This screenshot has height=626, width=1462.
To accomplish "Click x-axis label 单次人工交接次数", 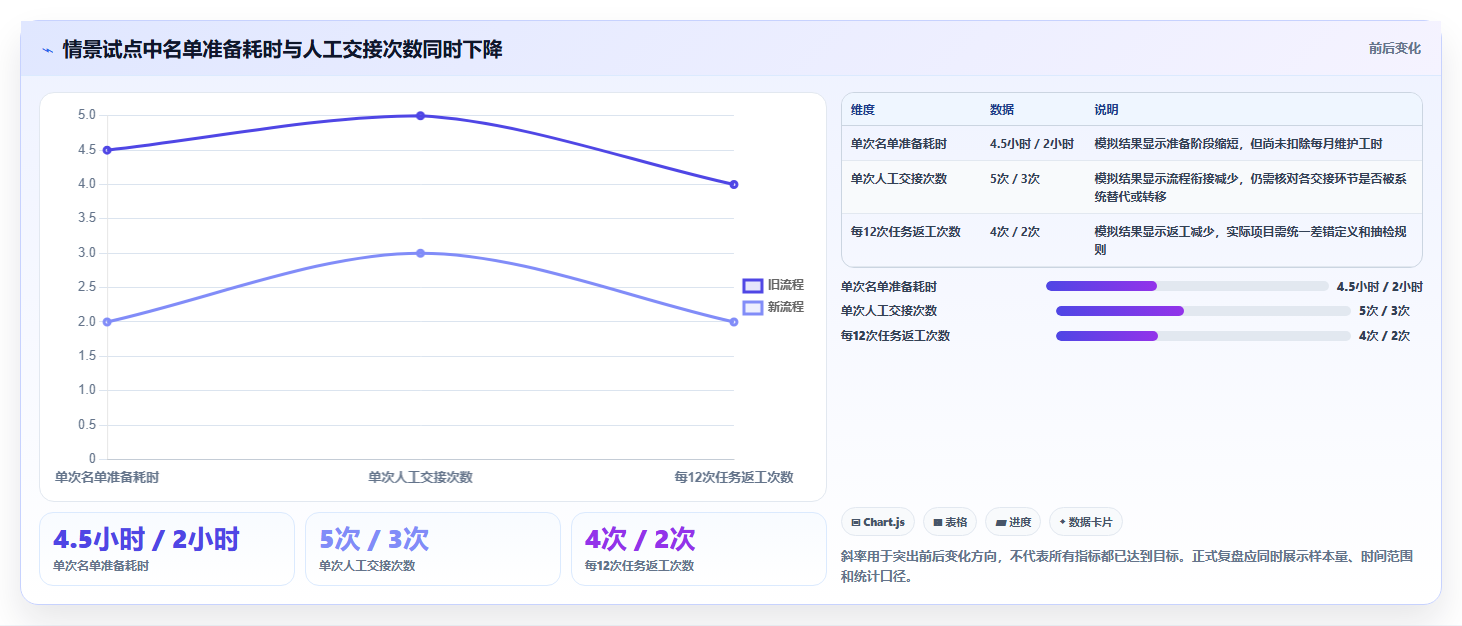I will tap(420, 478).
